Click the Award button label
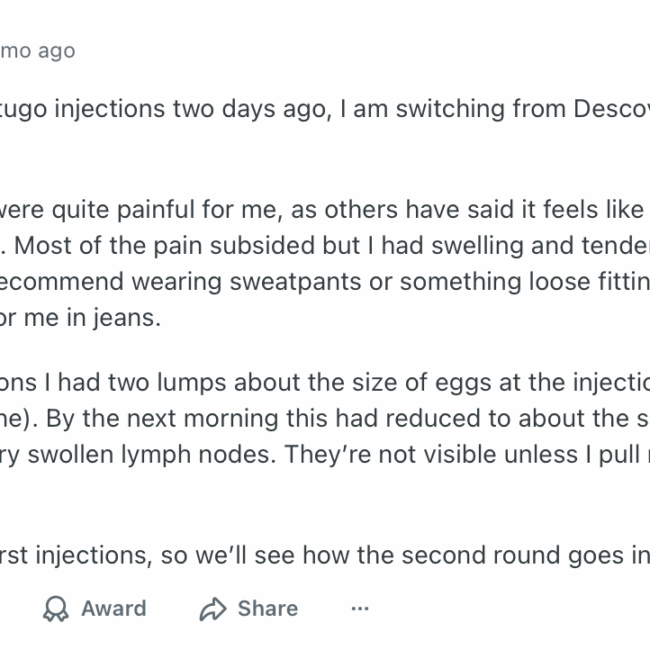This screenshot has width=650, height=650. click(113, 609)
